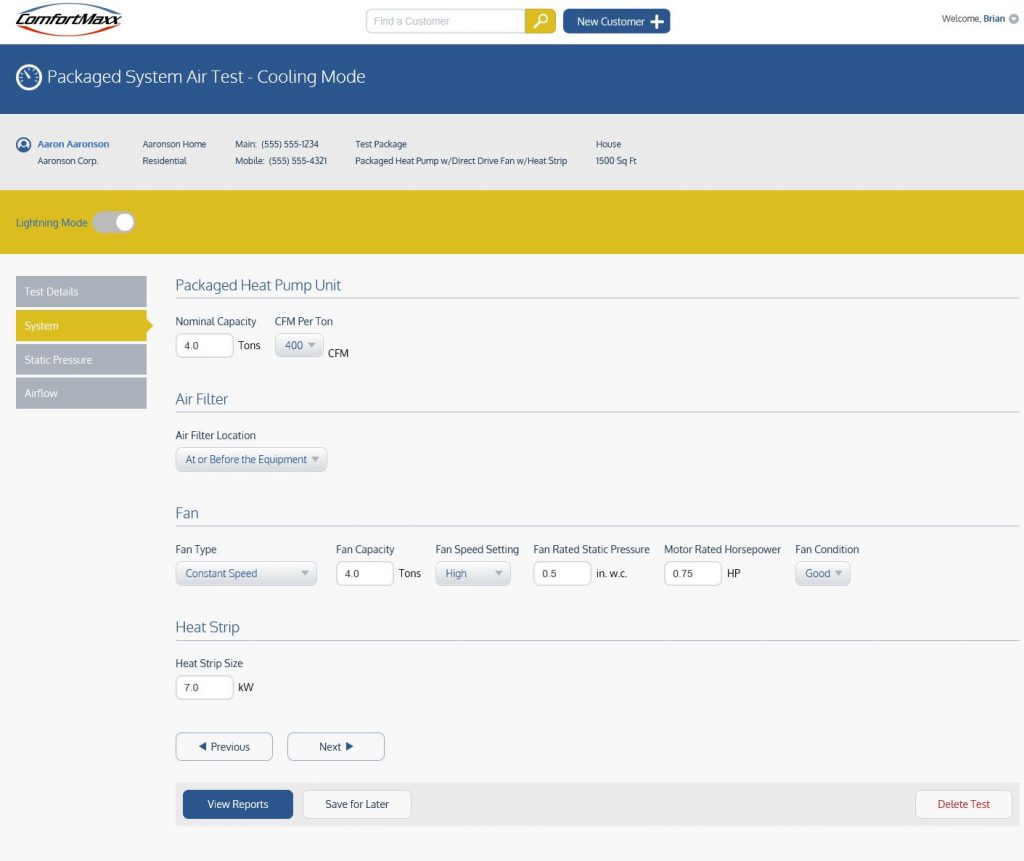This screenshot has width=1024, height=861.
Task: Click the left arrow icon on the Previous button
Action: (x=205, y=746)
